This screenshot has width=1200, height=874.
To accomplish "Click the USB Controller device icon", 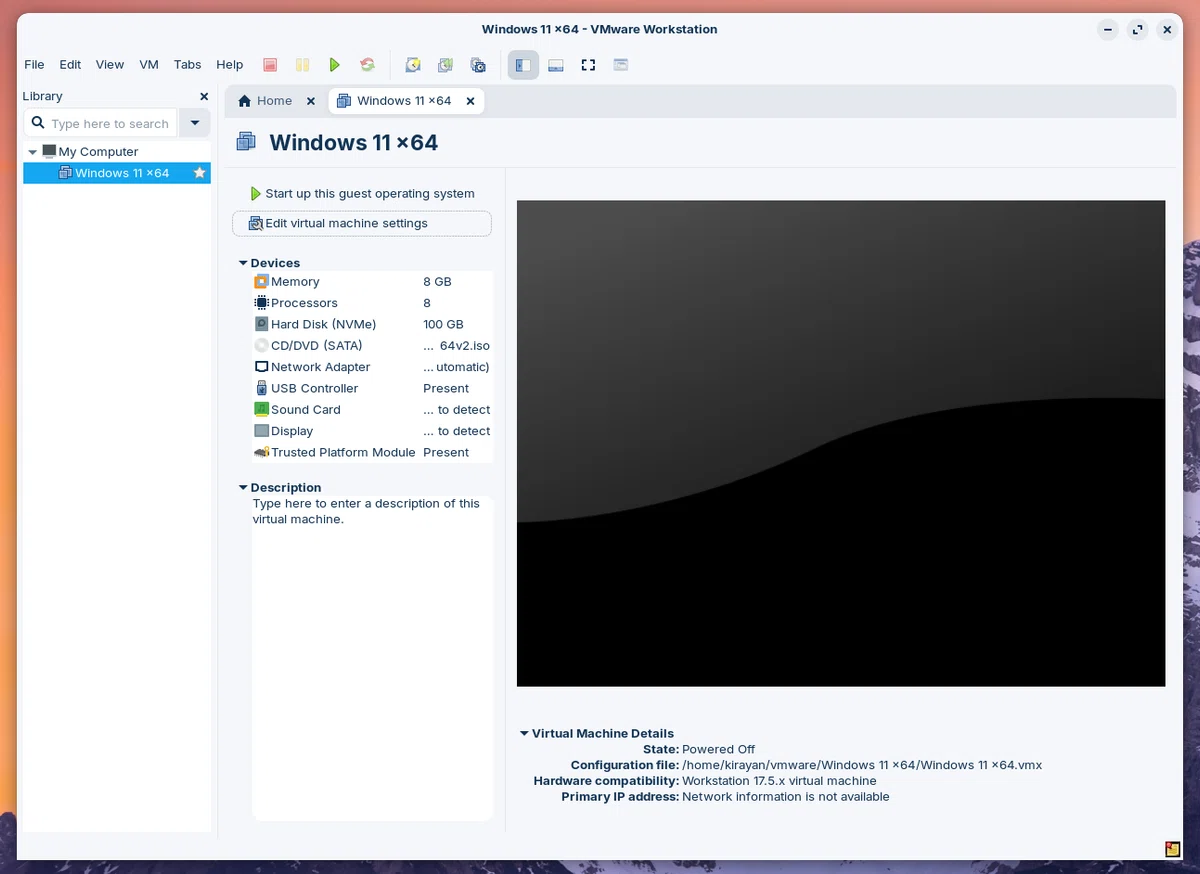I will pos(262,388).
